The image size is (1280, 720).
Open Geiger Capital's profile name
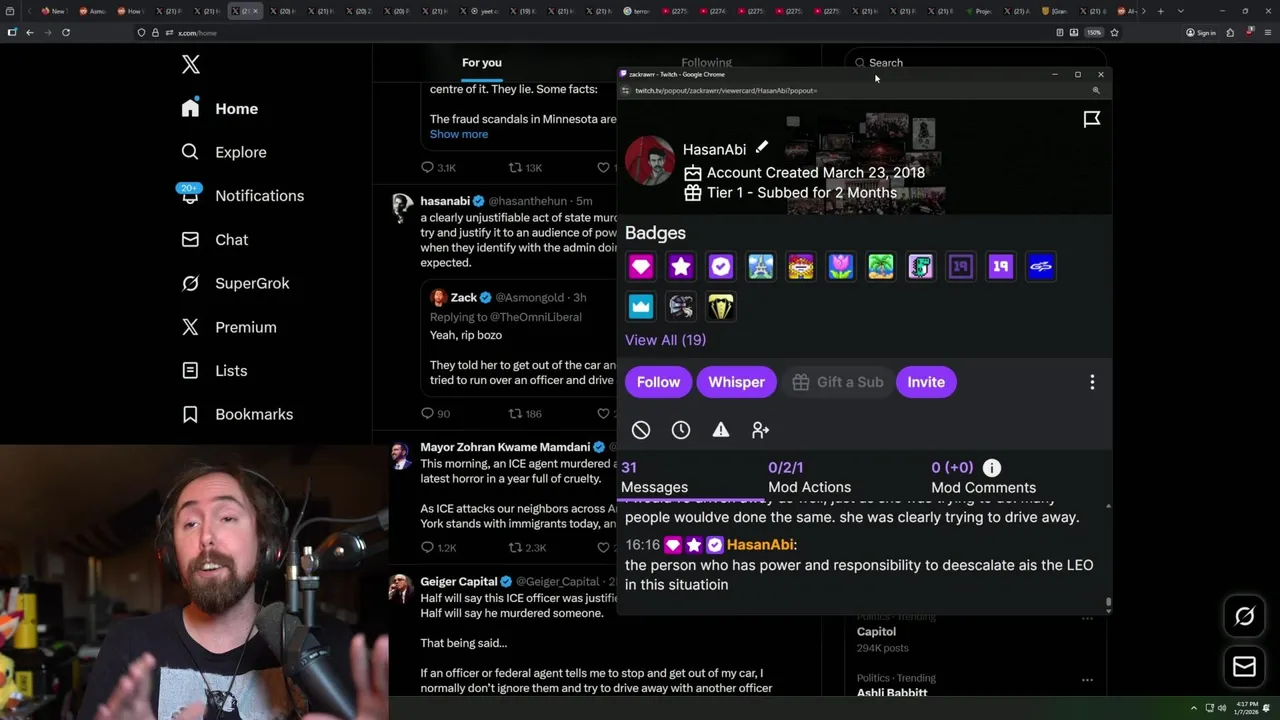coord(459,582)
